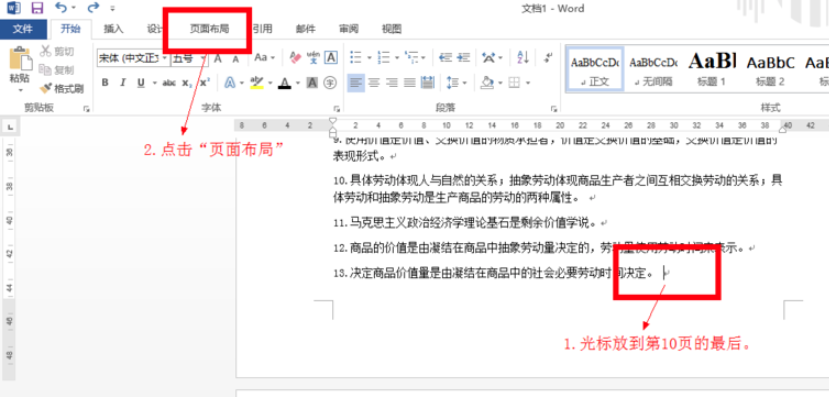Viewport: 829px width, 397px height.
Task: Toggle strikethrough abc
Action: point(169,82)
